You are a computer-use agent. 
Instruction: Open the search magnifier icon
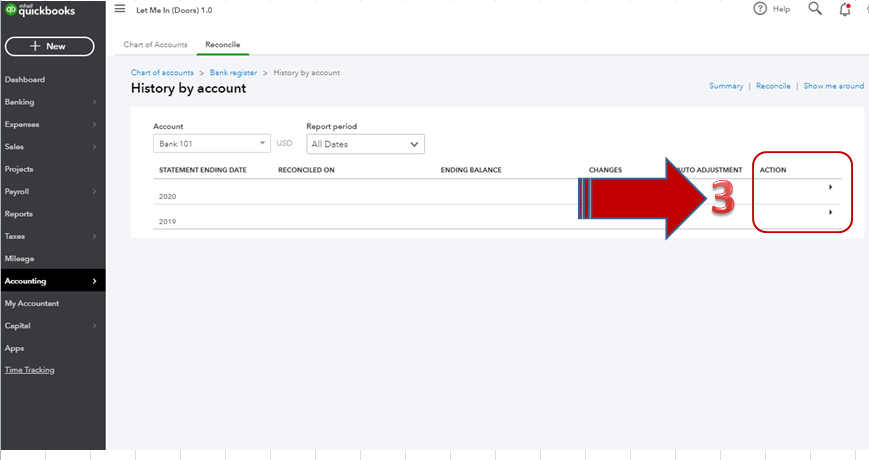(815, 8)
